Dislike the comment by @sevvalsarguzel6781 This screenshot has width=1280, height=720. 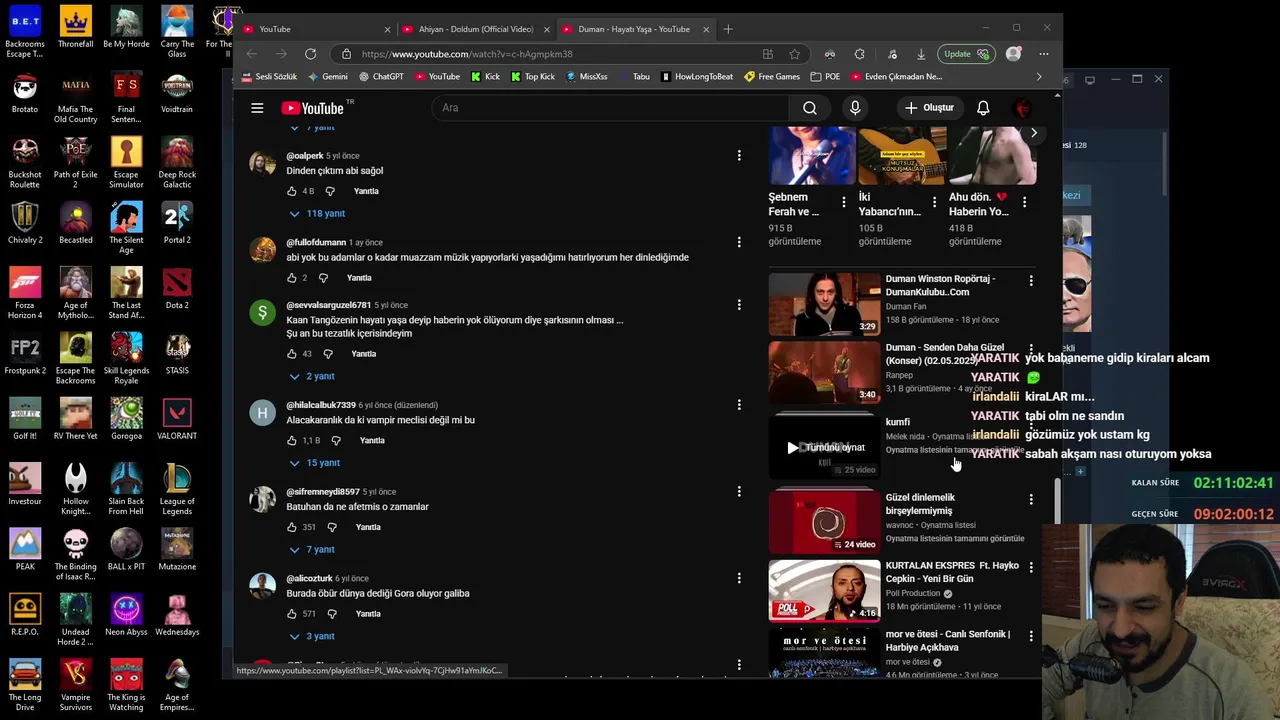point(330,354)
